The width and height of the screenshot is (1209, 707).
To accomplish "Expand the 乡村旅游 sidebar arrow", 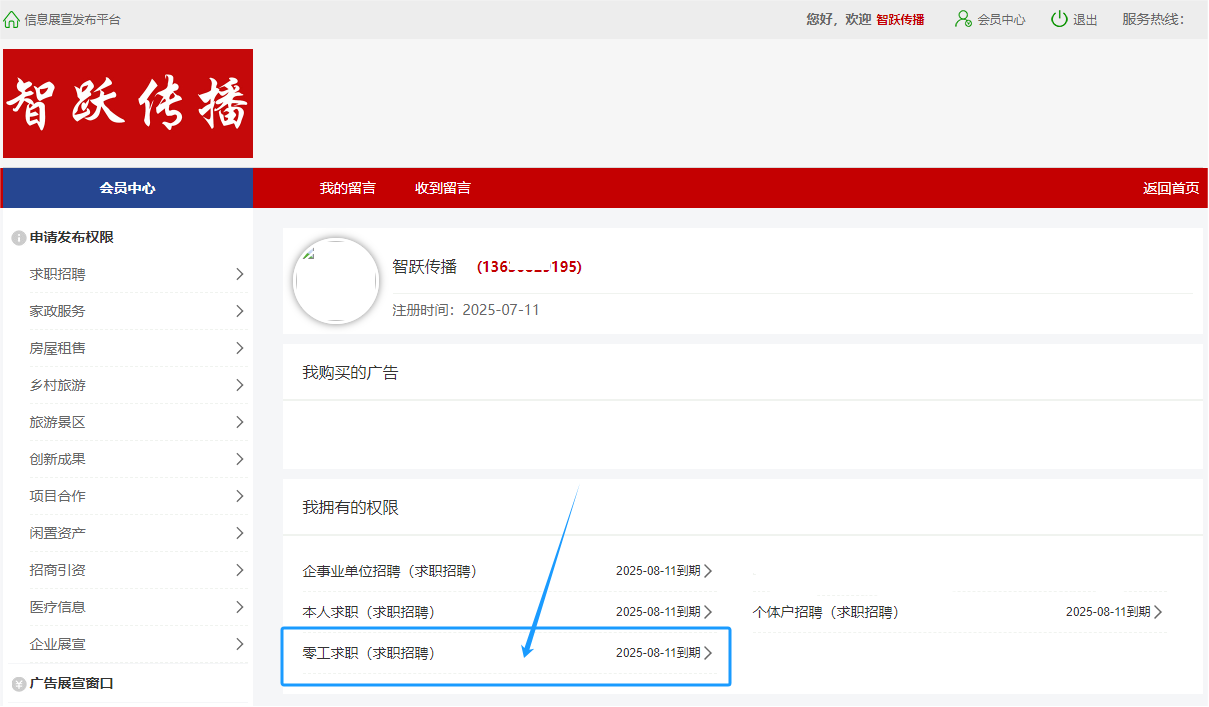I will click(240, 385).
